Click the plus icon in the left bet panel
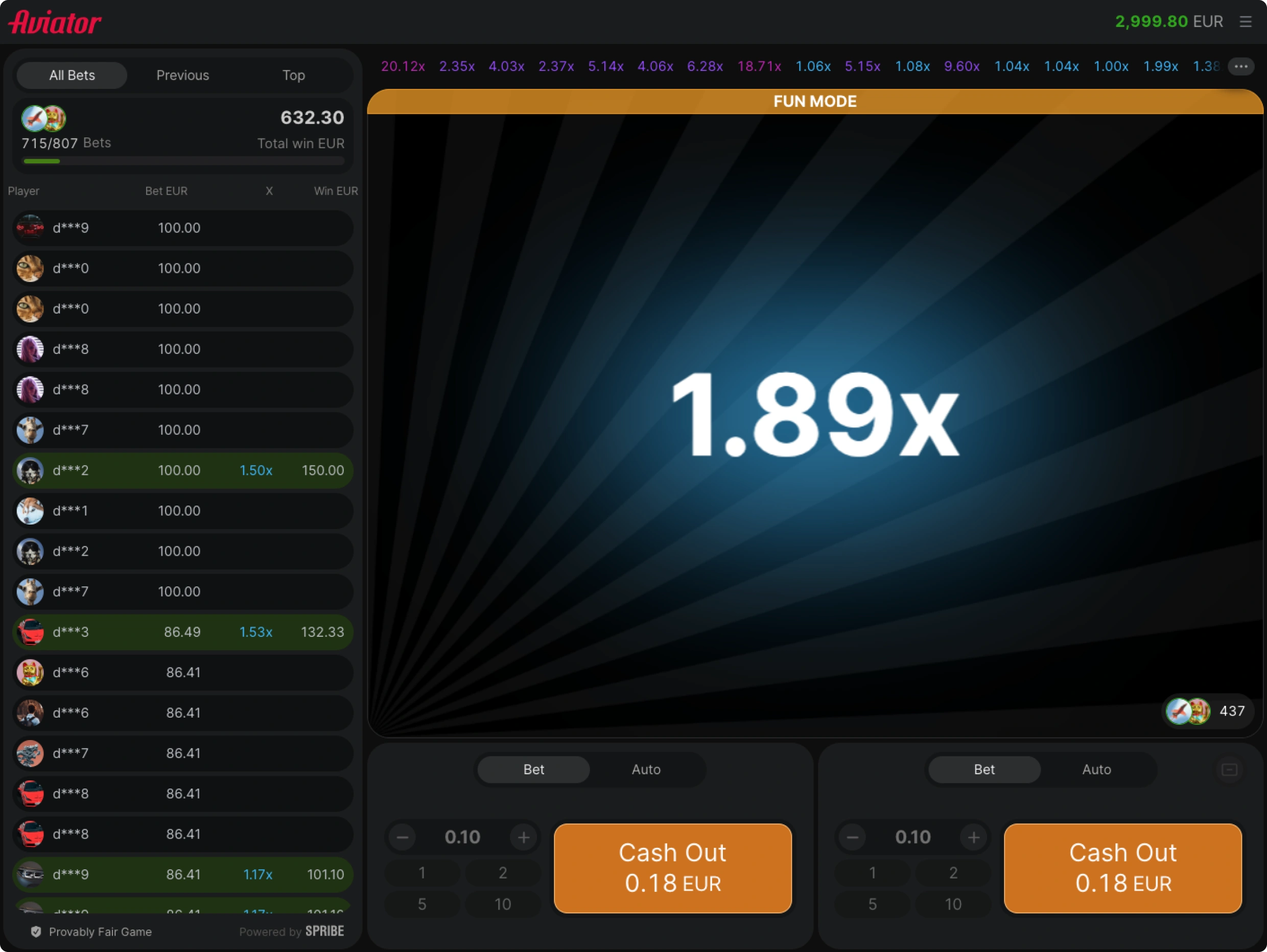The height and width of the screenshot is (952, 1267). pos(524,838)
